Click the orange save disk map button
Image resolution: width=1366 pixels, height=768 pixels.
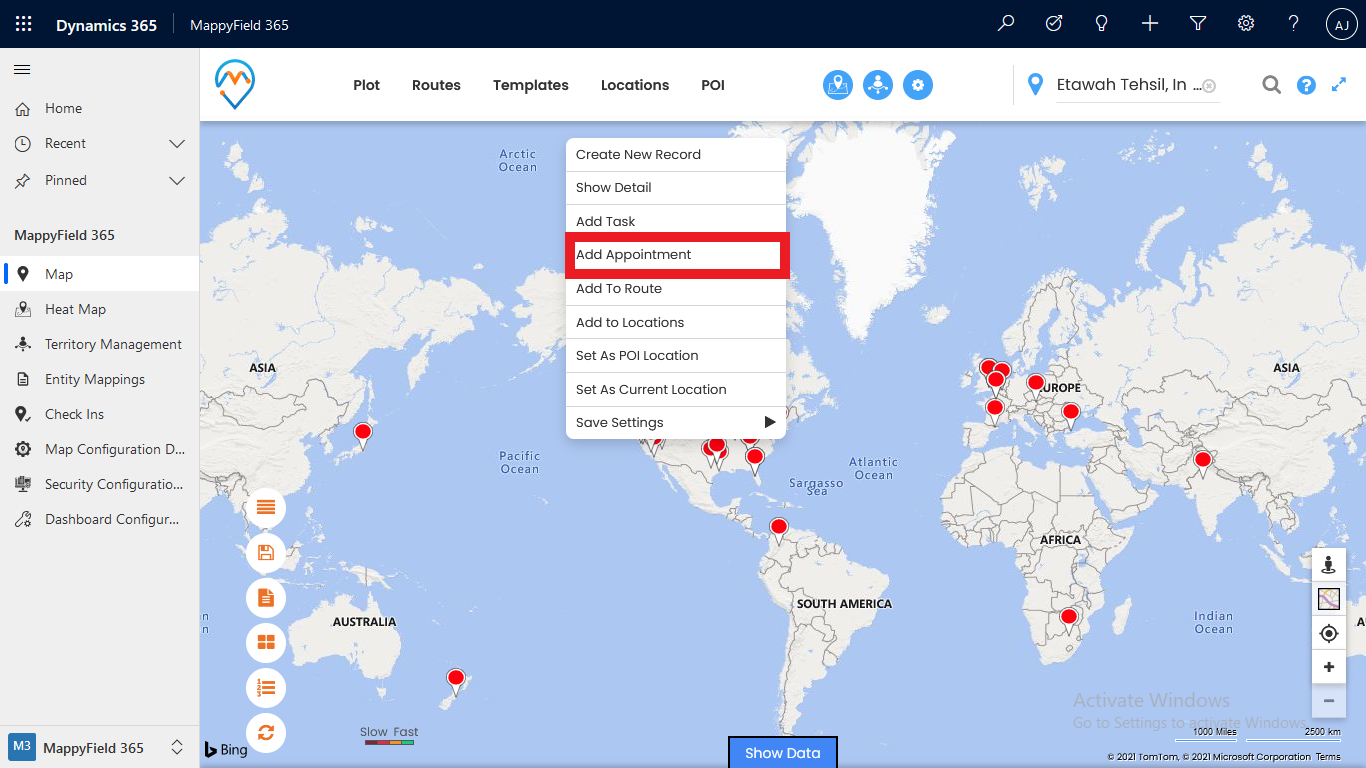point(266,553)
